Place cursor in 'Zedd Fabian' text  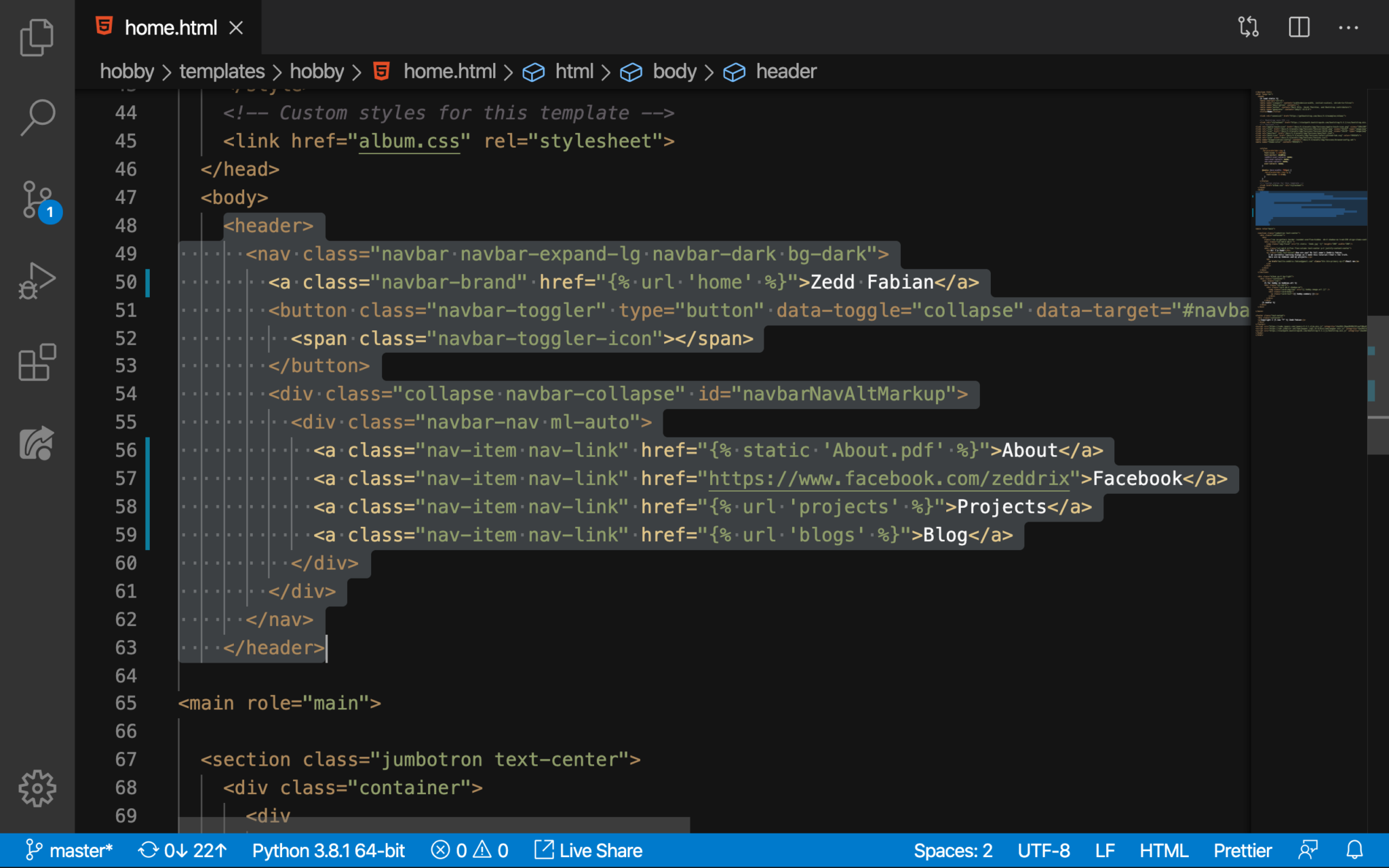pyautogui.click(x=872, y=282)
